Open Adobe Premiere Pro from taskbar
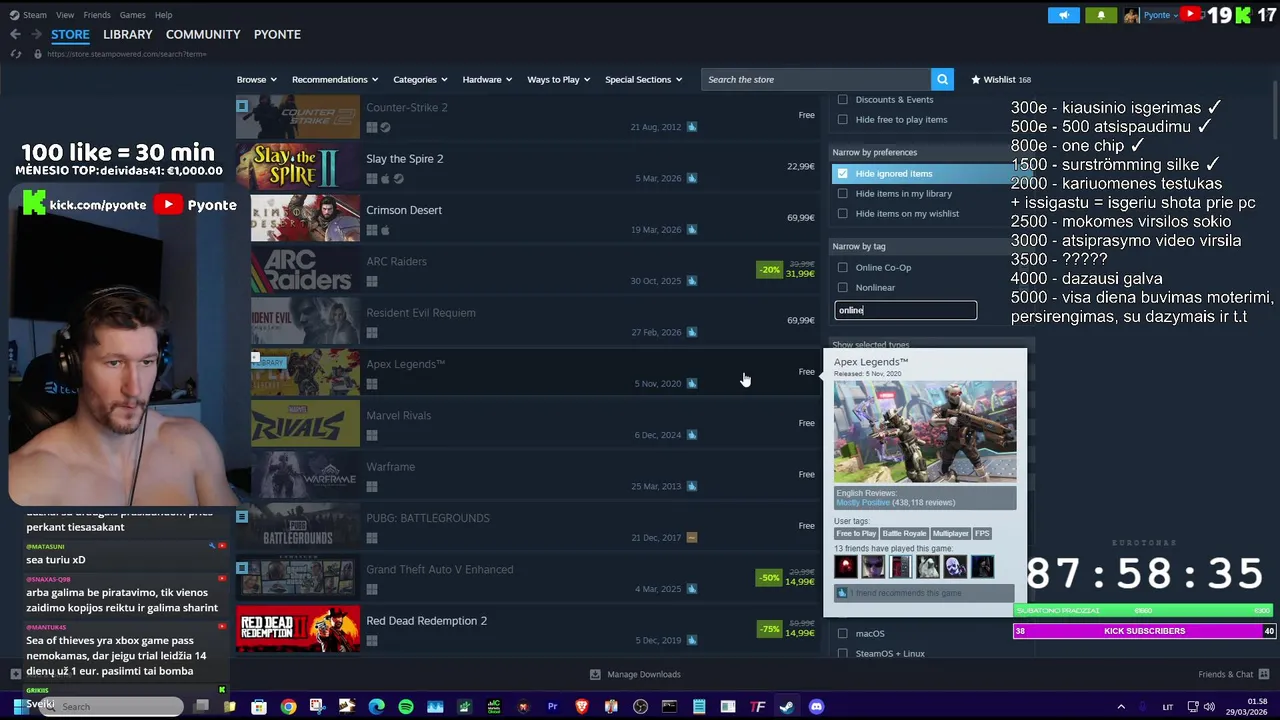The height and width of the screenshot is (720, 1280). pyautogui.click(x=552, y=707)
